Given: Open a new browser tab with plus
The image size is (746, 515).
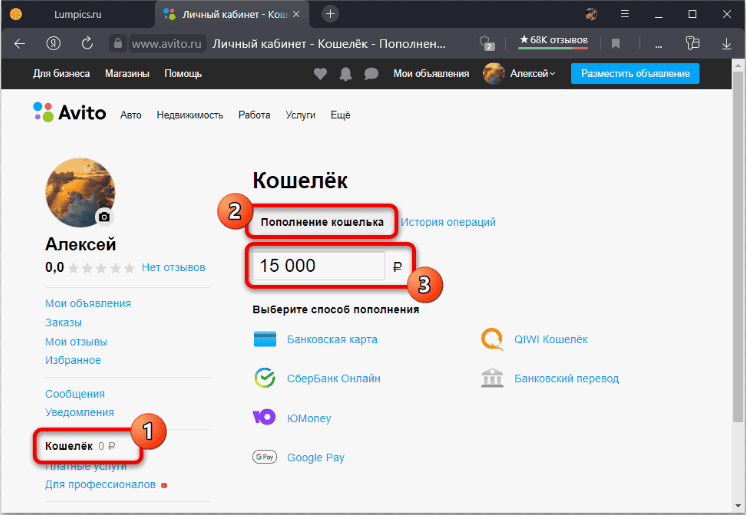Looking at the screenshot, I should point(330,14).
